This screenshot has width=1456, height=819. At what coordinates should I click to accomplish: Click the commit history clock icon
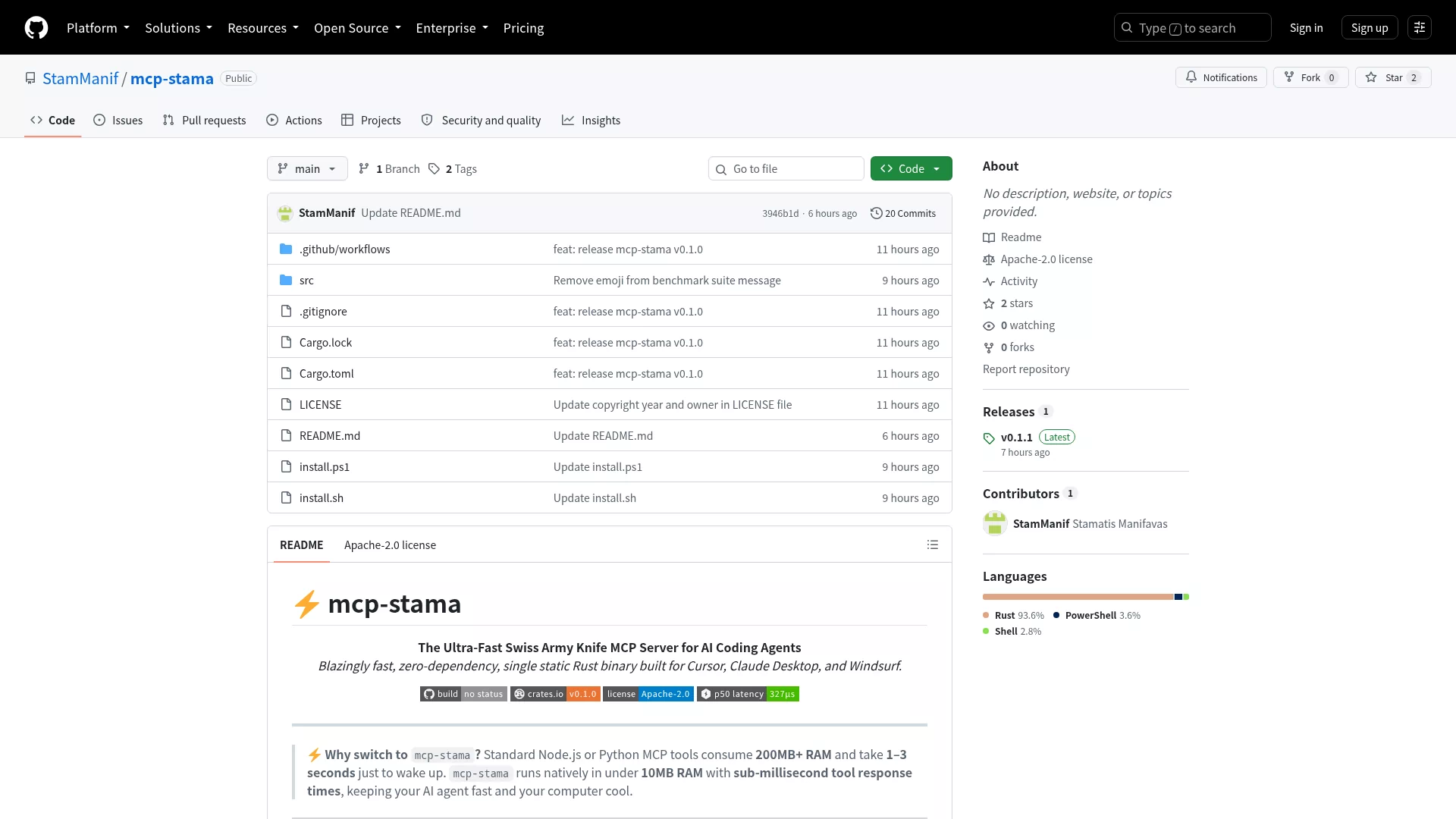876,213
